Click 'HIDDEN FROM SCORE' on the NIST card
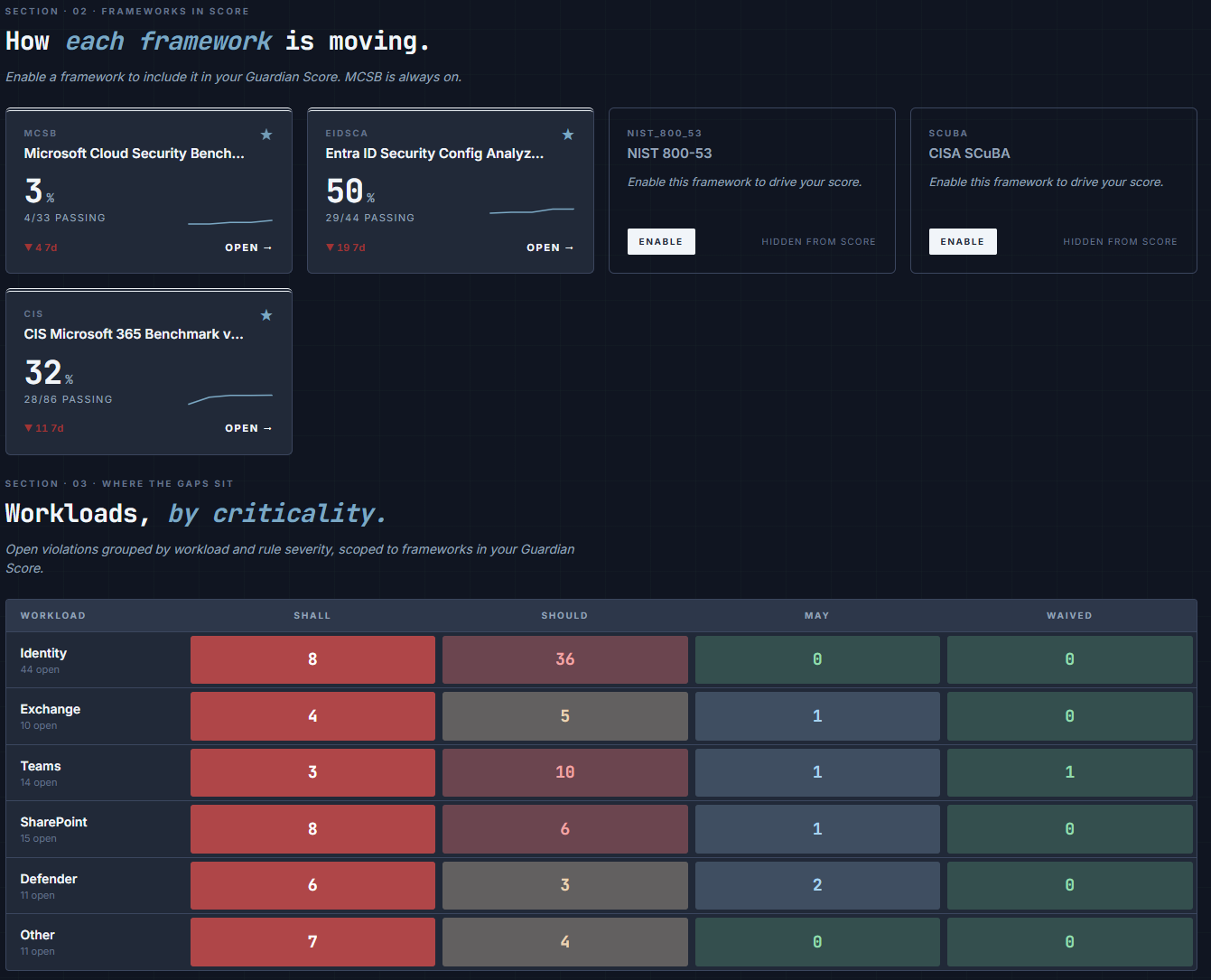The width and height of the screenshot is (1211, 980). 819,242
